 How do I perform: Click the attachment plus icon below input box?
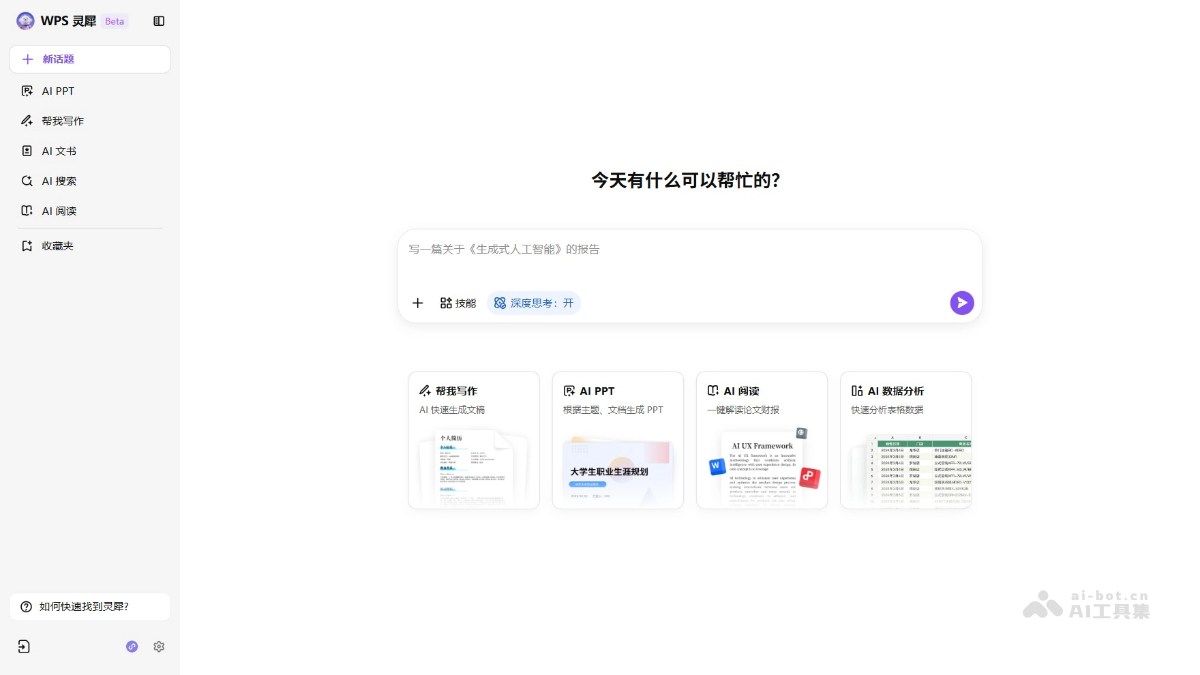(417, 302)
